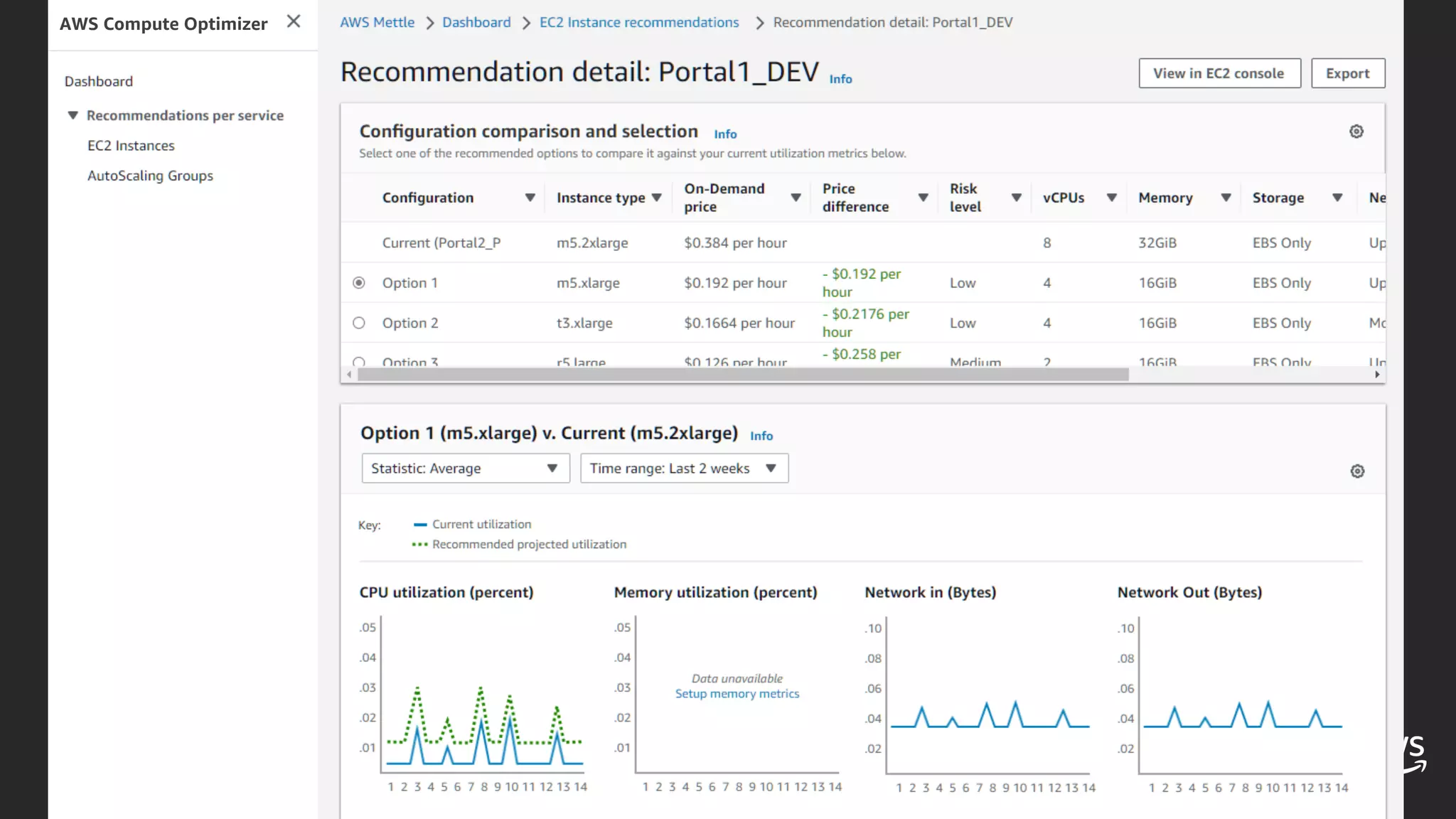Open the Statistic: Average dropdown
The height and width of the screenshot is (819, 1456).
coord(466,469)
